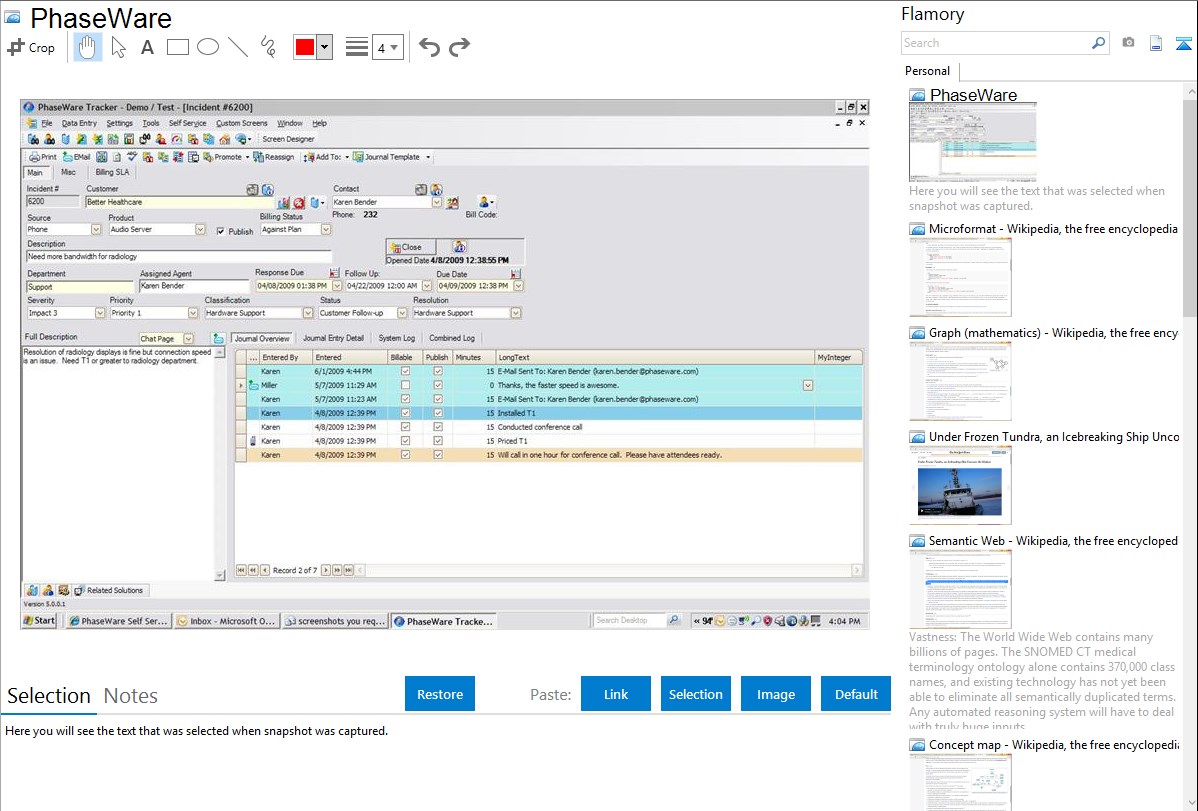
Task: Toggle Billable checkbox for 'Conducted conference call' row
Action: pos(406,427)
